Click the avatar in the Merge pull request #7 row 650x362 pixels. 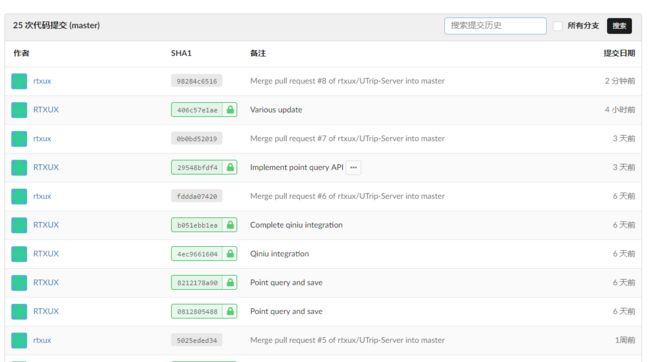click(x=19, y=138)
